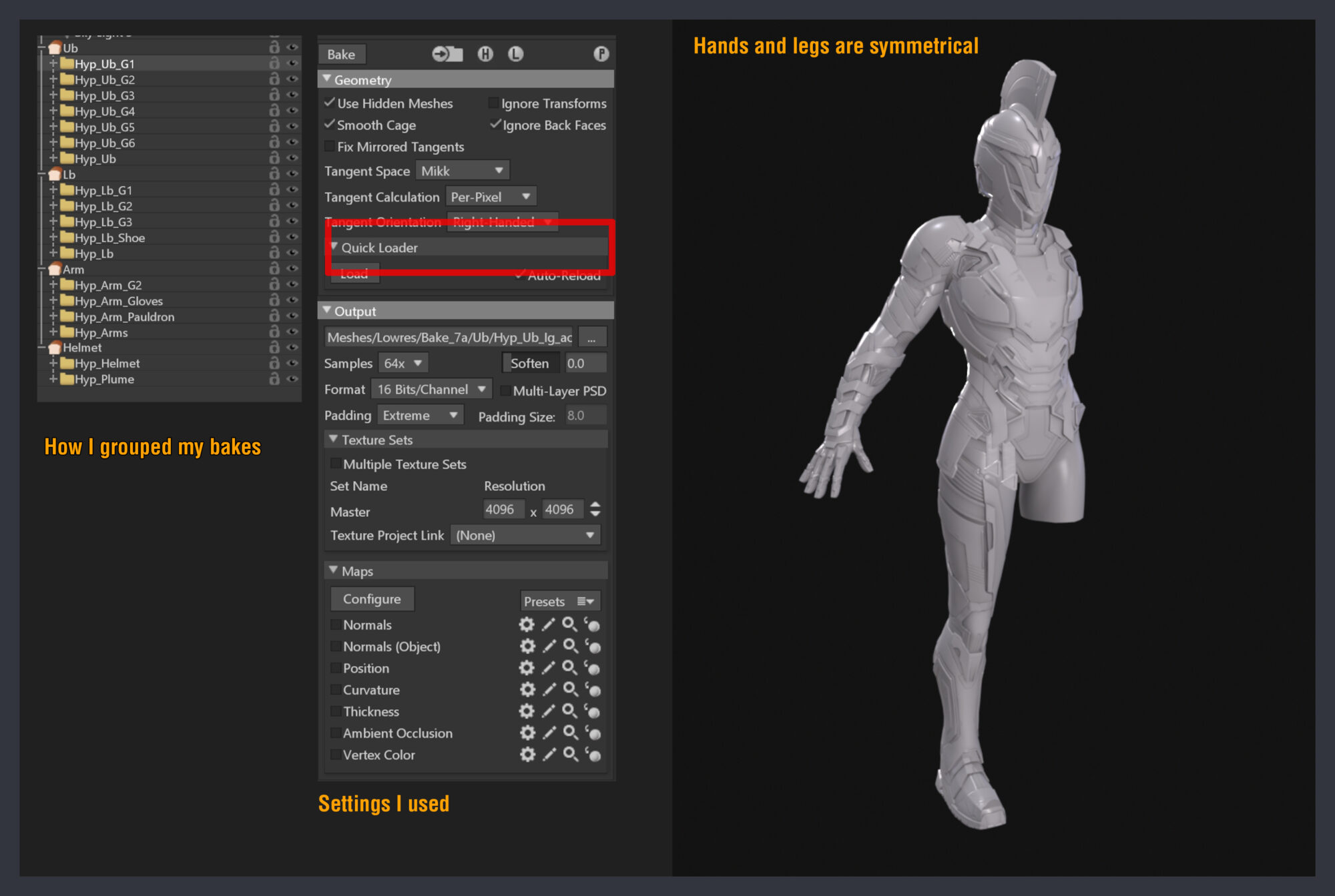Click the P preview icon near Bake

point(600,54)
